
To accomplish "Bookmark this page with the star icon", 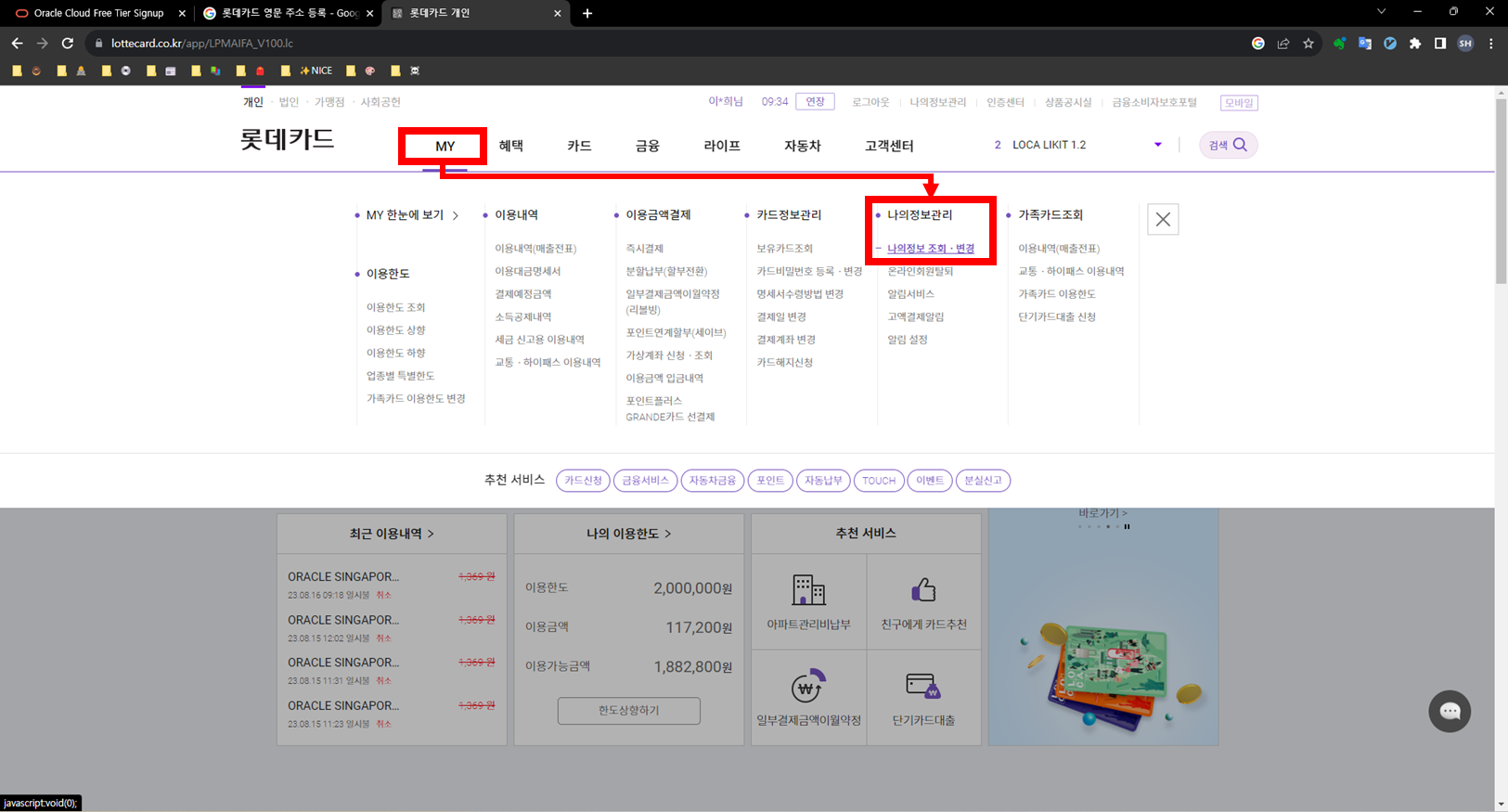I will click(x=1308, y=43).
